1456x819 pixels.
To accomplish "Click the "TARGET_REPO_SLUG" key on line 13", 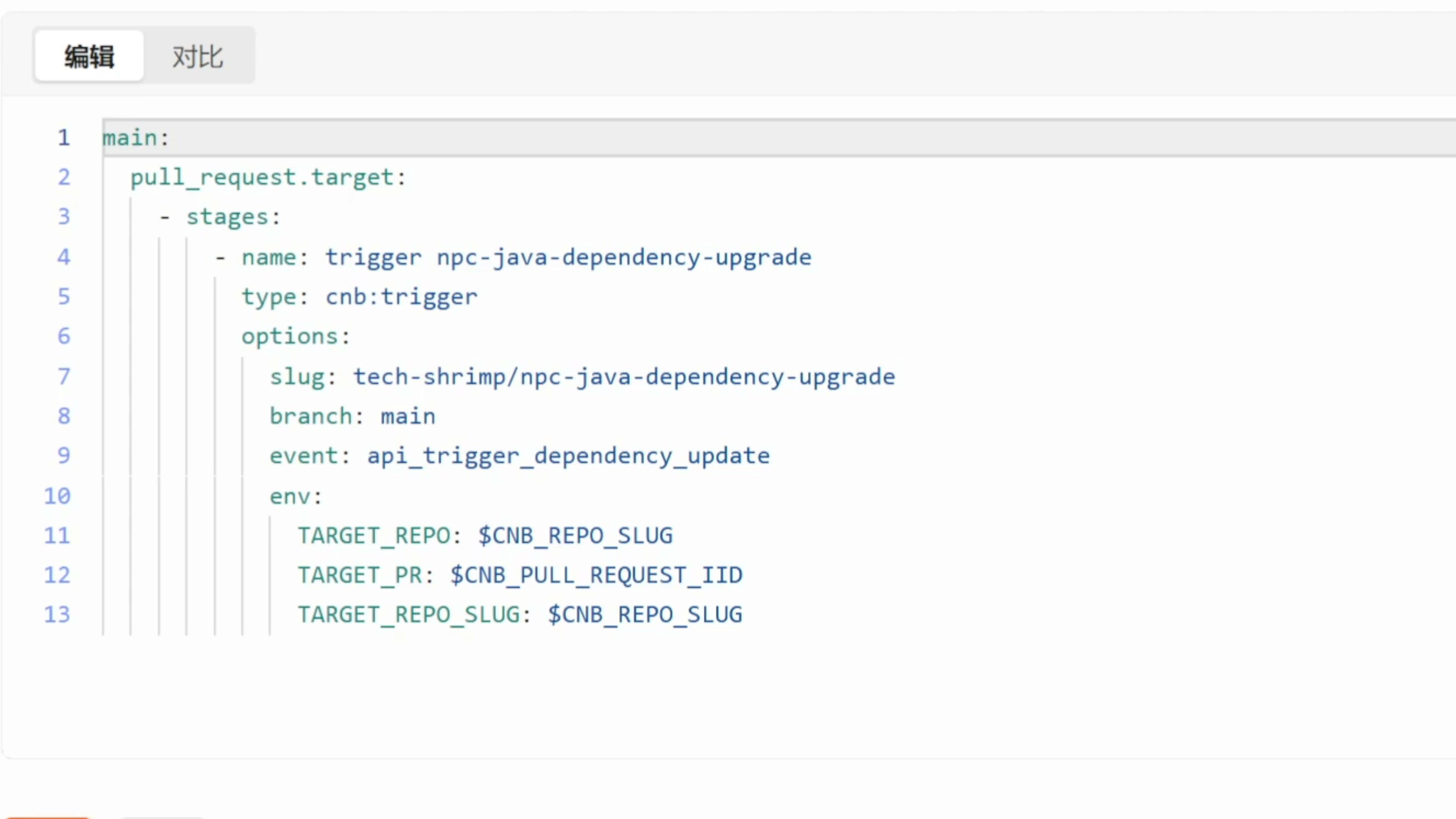I will coord(409,615).
